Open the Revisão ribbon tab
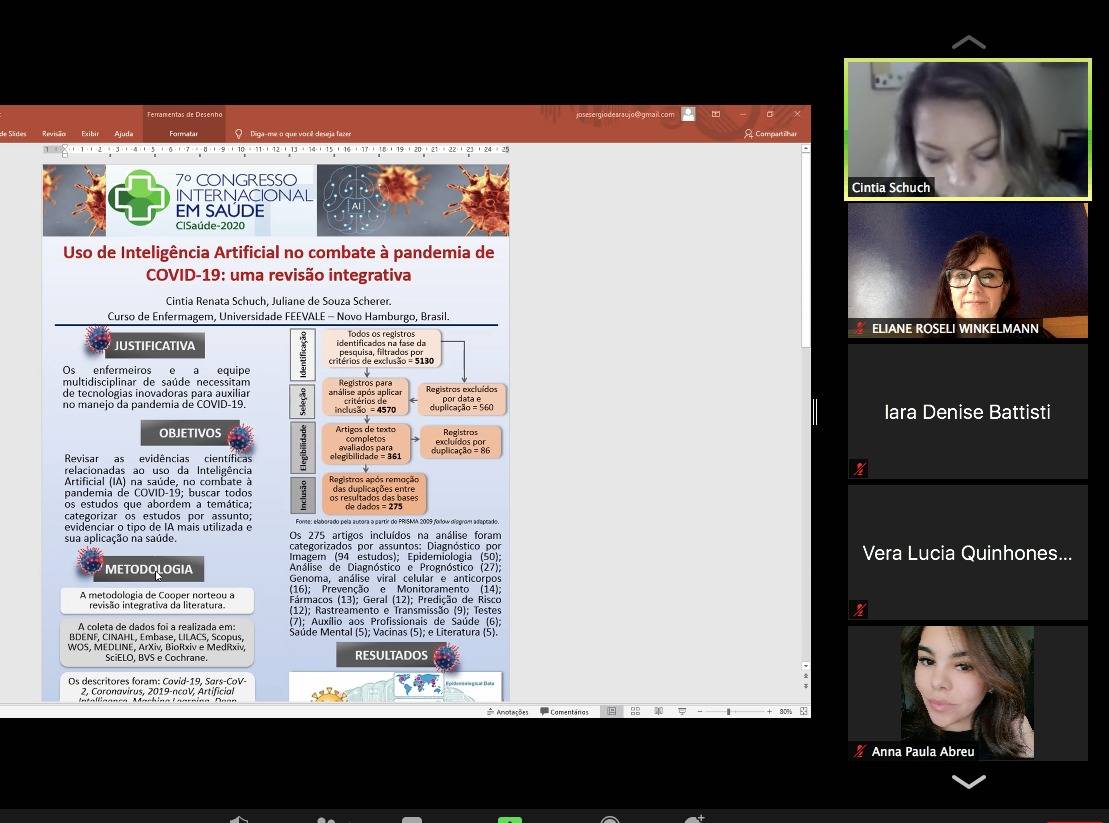The image size is (1109, 823). tap(54, 134)
